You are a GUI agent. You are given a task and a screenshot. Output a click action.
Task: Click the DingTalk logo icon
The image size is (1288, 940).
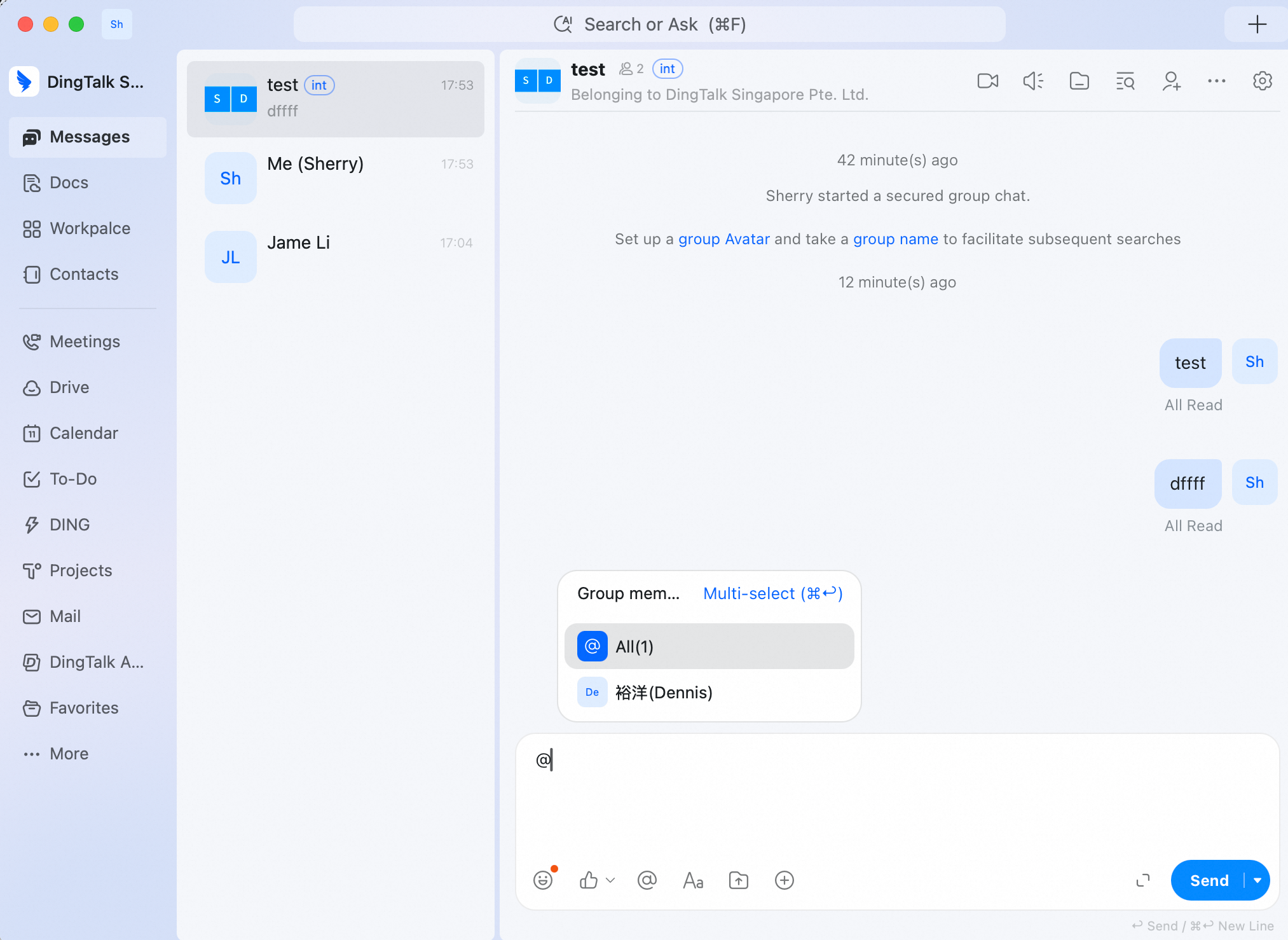[x=24, y=81]
